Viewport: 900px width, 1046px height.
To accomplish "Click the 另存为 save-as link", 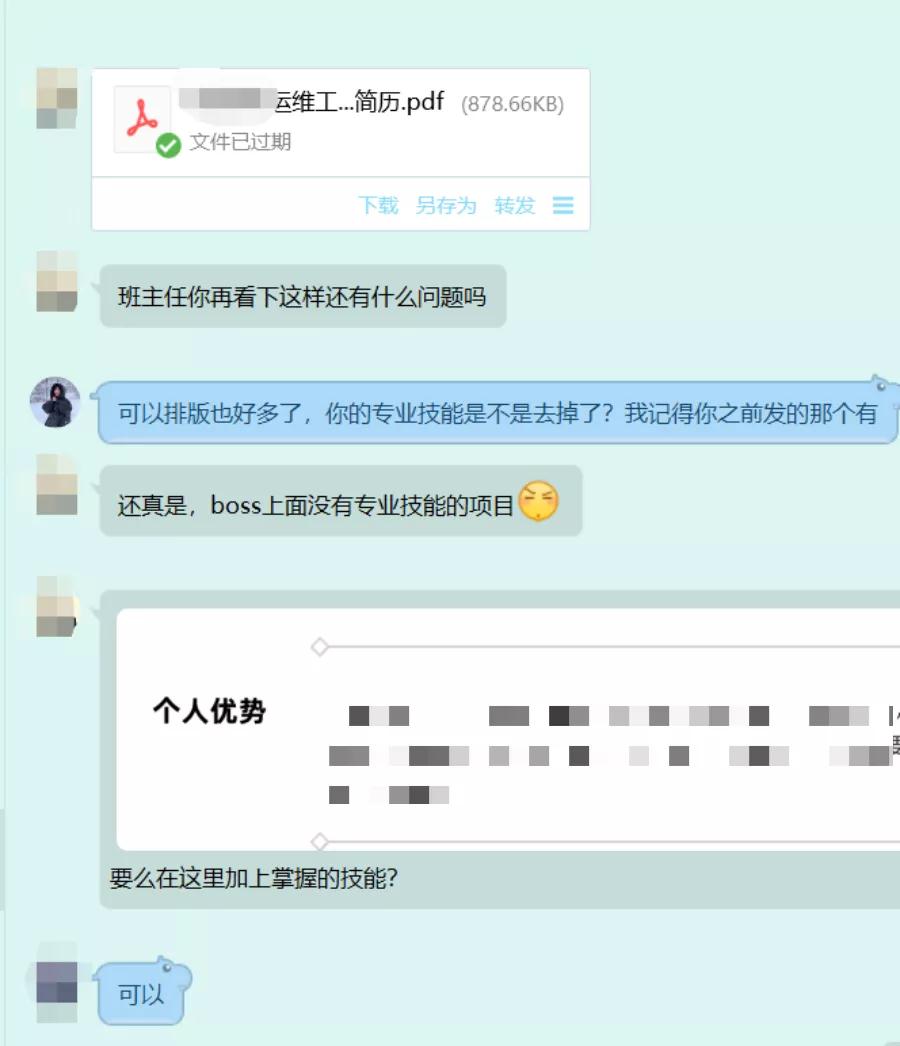I will 446,205.
